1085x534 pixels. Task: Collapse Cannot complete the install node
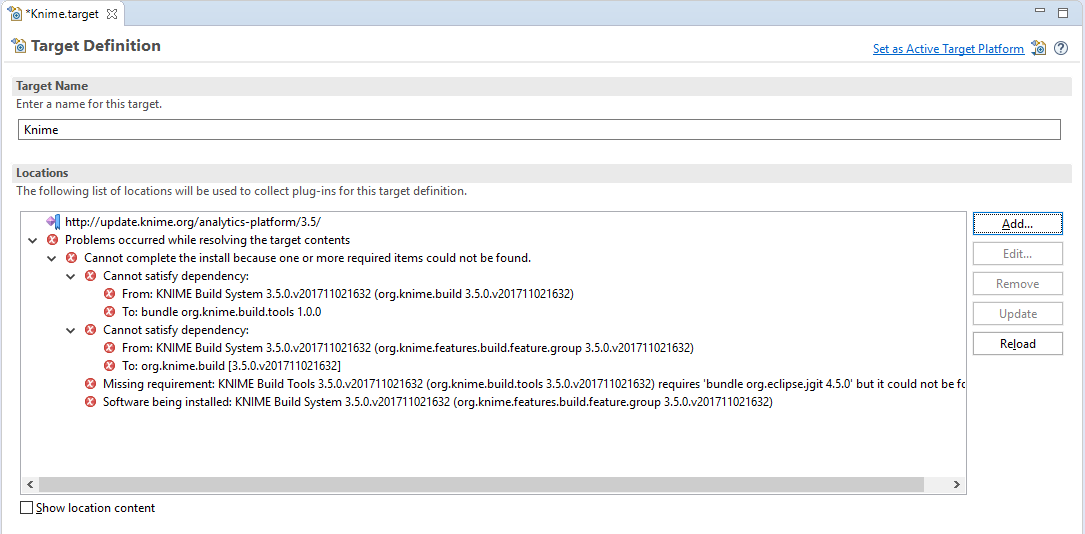tap(52, 258)
